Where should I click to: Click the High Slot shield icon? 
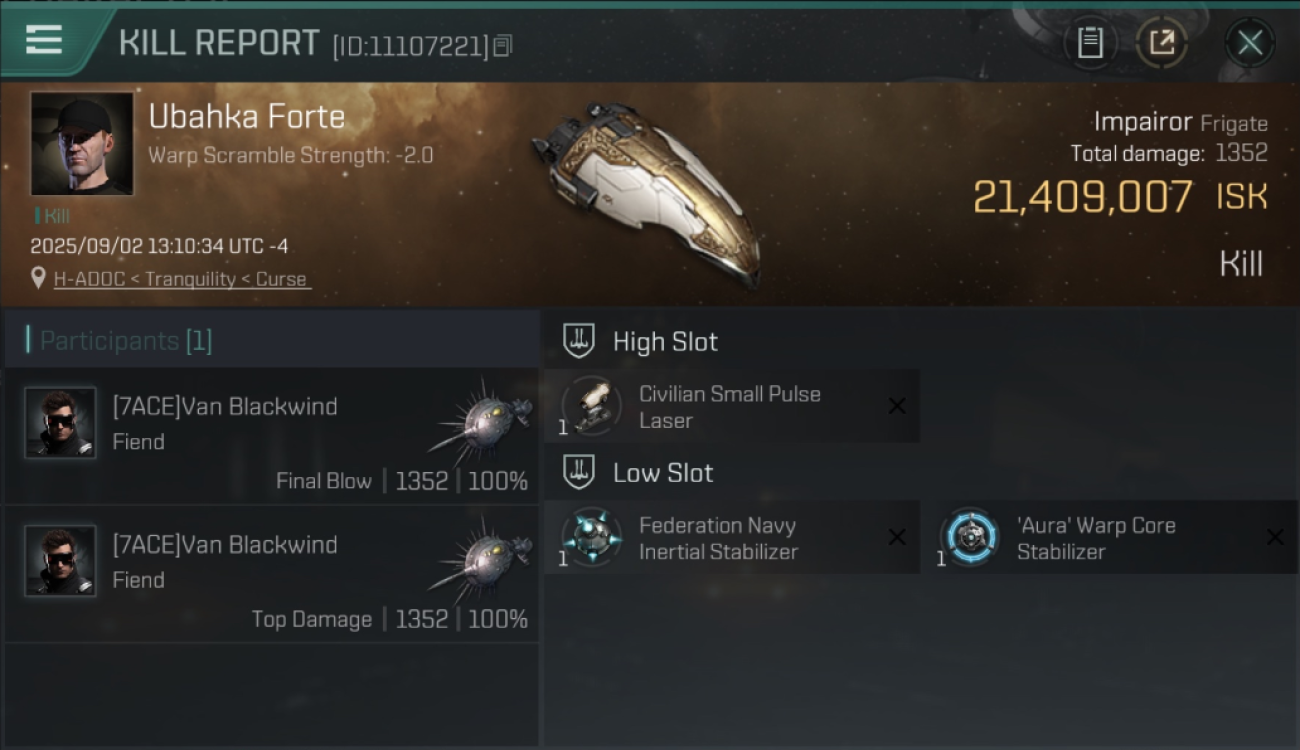pos(579,341)
